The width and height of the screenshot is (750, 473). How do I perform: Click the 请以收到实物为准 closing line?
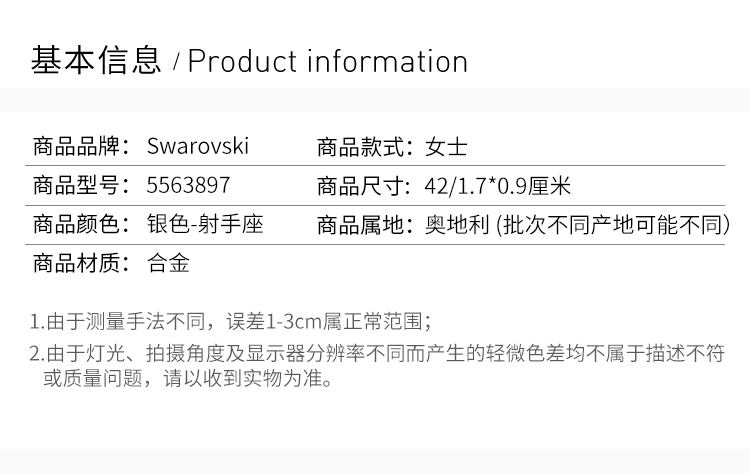(248, 378)
